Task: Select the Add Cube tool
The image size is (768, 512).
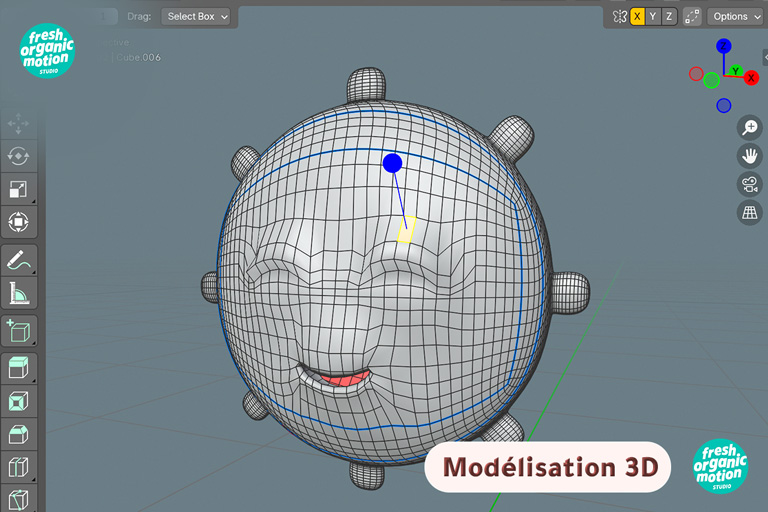Action: pyautogui.click(x=18, y=330)
